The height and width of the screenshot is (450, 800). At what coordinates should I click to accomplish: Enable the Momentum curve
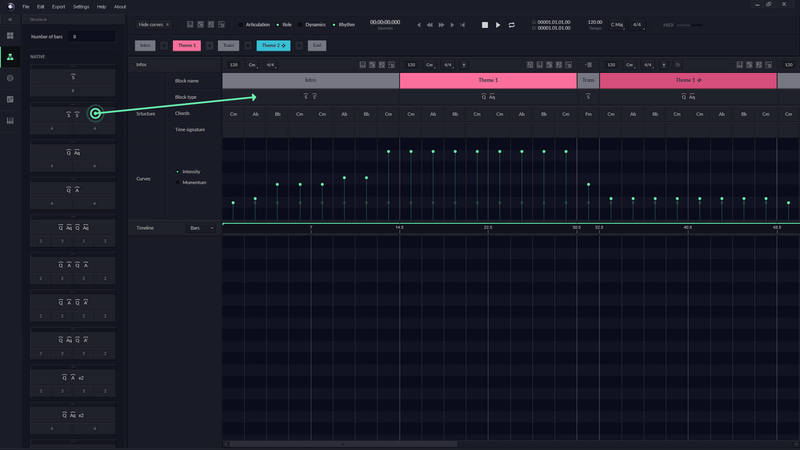coord(178,183)
